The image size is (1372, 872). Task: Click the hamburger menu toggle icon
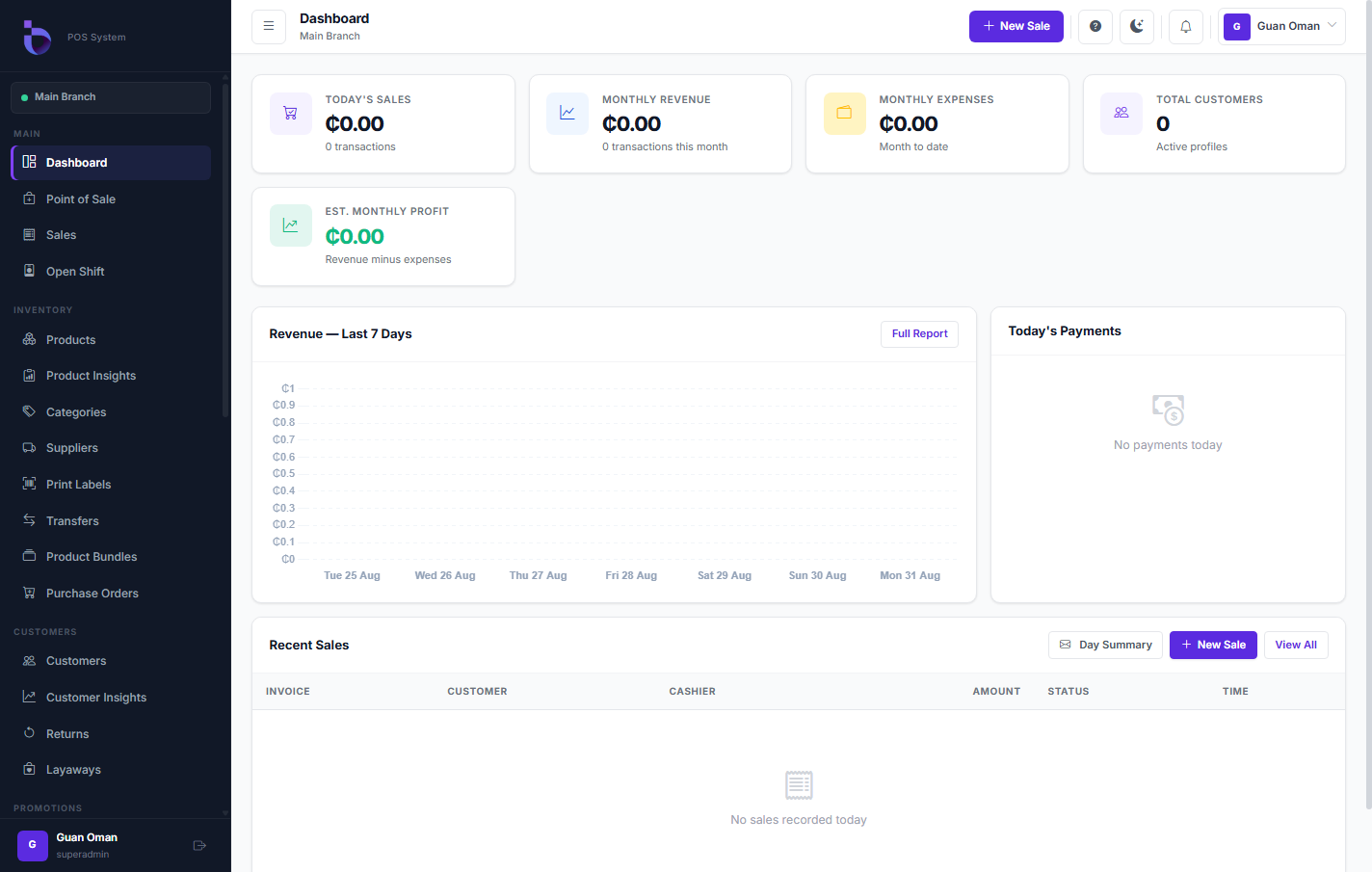tap(269, 26)
